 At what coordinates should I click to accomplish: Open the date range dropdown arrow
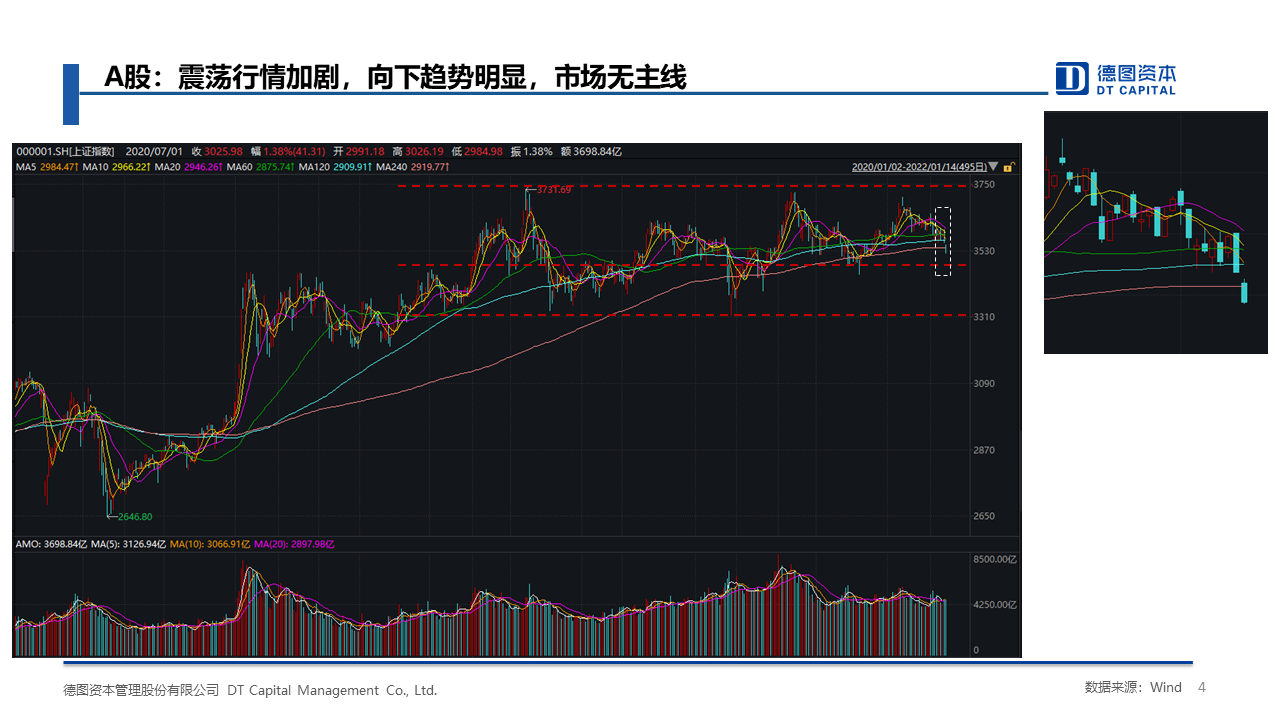pos(995,168)
